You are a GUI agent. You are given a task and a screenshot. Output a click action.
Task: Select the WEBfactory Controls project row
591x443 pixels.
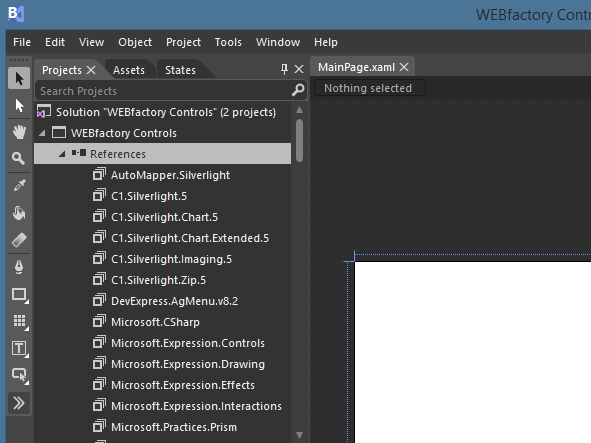162,133
